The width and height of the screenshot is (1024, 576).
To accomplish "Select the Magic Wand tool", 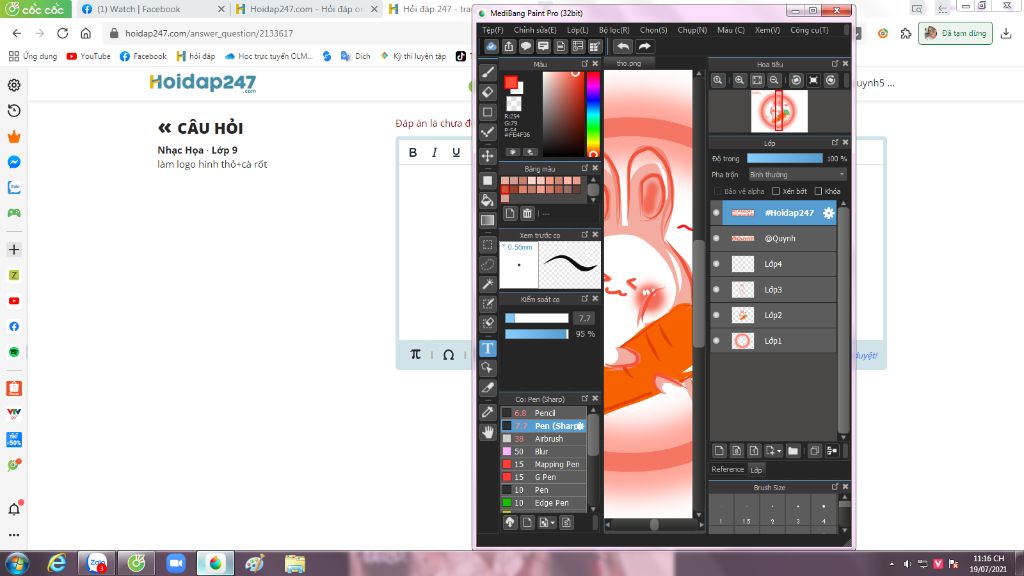I will [487, 284].
